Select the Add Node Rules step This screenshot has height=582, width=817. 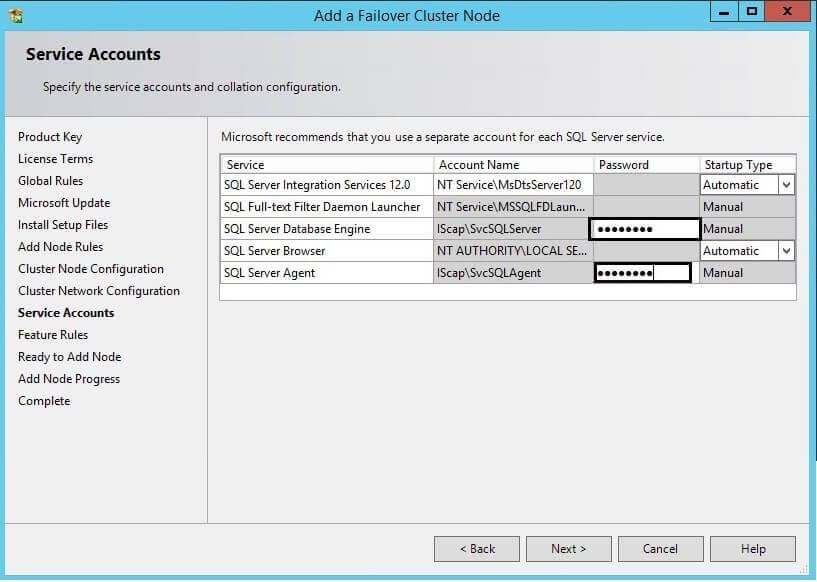tap(60, 247)
